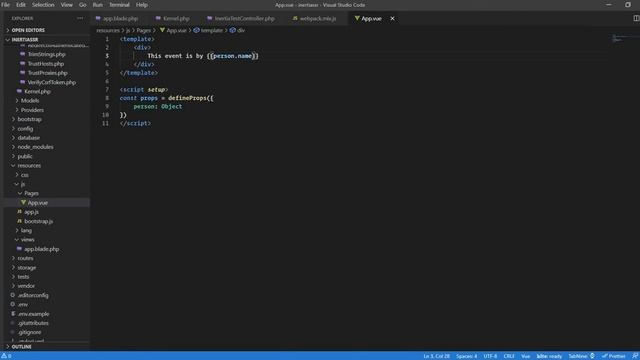Image resolution: width=640 pixels, height=360 pixels.
Task: Expand the Providers folder
Action: (32, 110)
